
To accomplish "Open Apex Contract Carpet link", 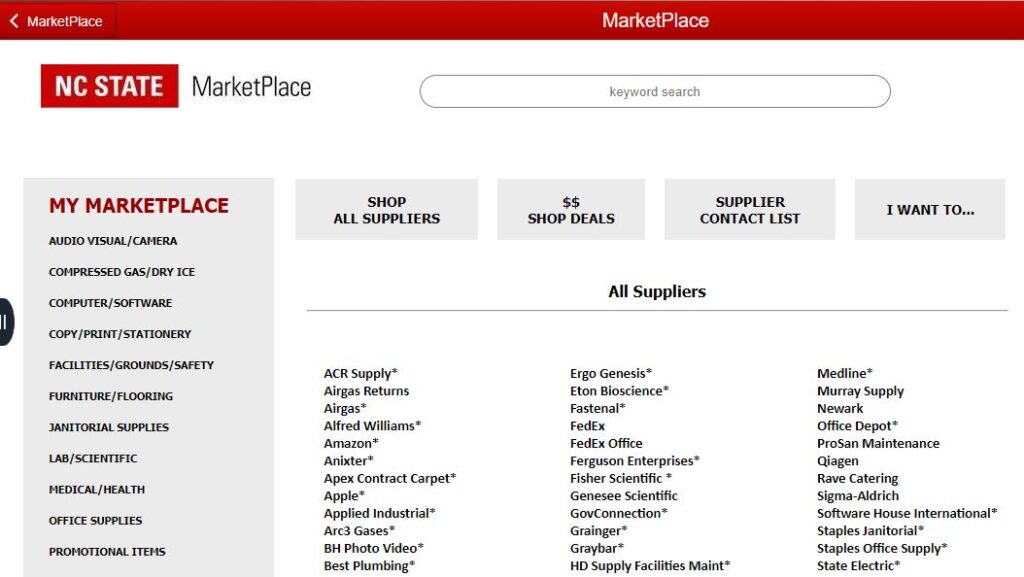I will (390, 478).
